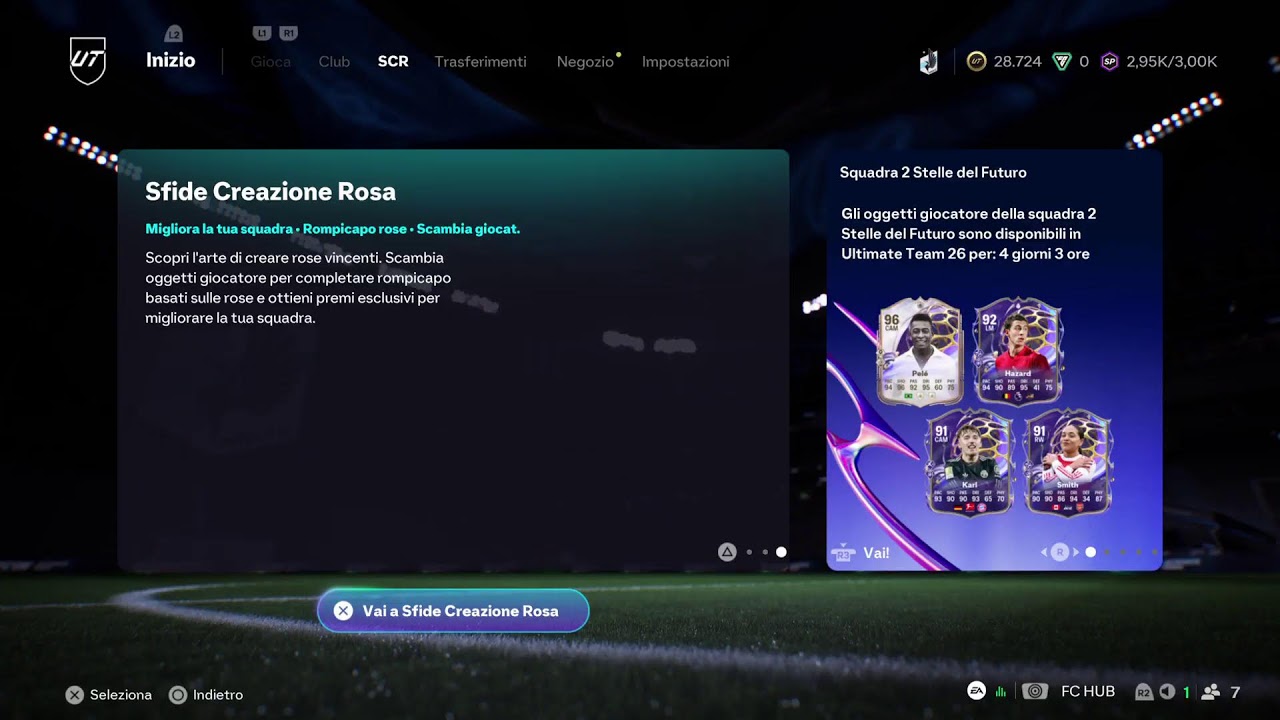Click the triangle button icon in tile pager
This screenshot has height=720, width=1280.
[x=727, y=552]
